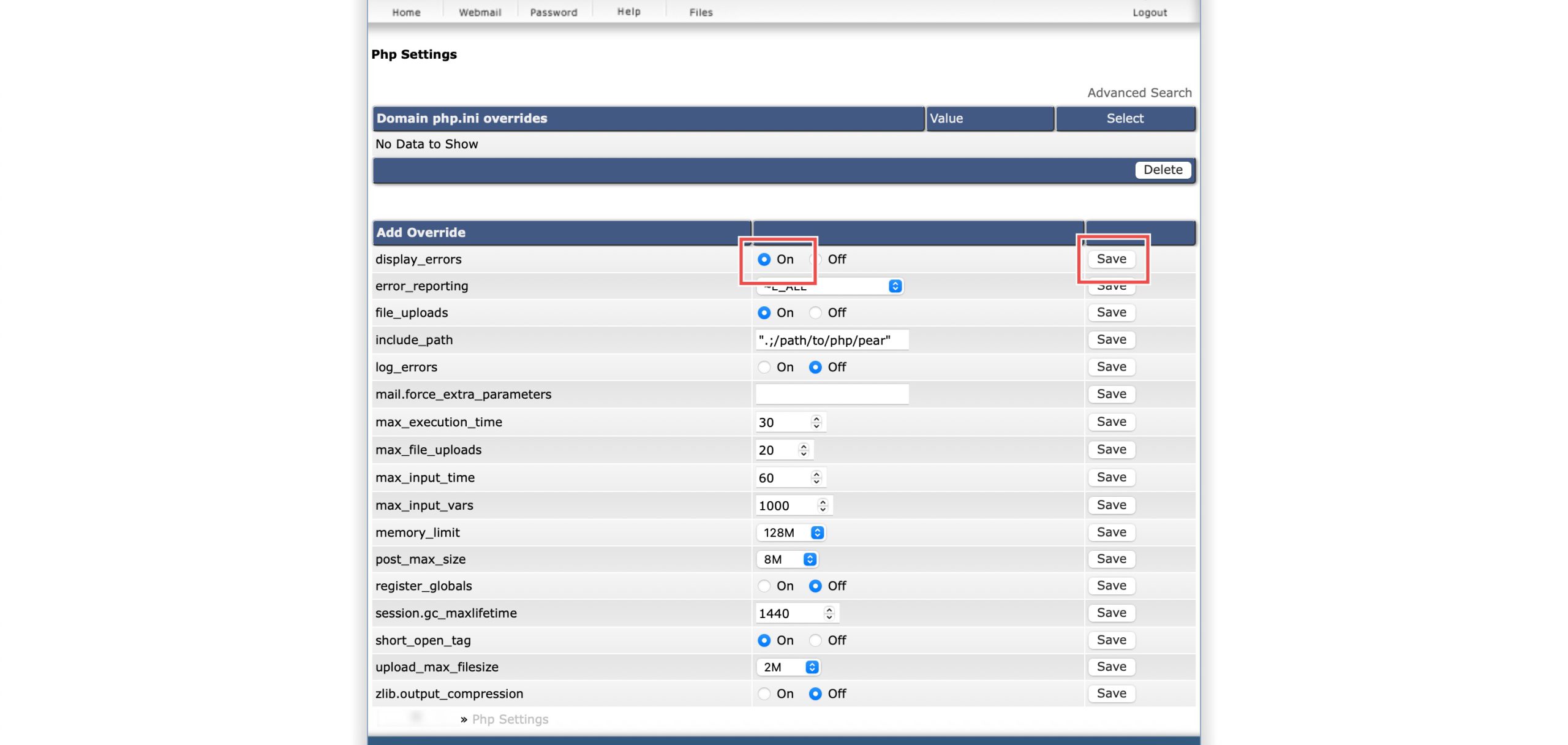Click max_execution_time stepper arrows

tap(816, 422)
